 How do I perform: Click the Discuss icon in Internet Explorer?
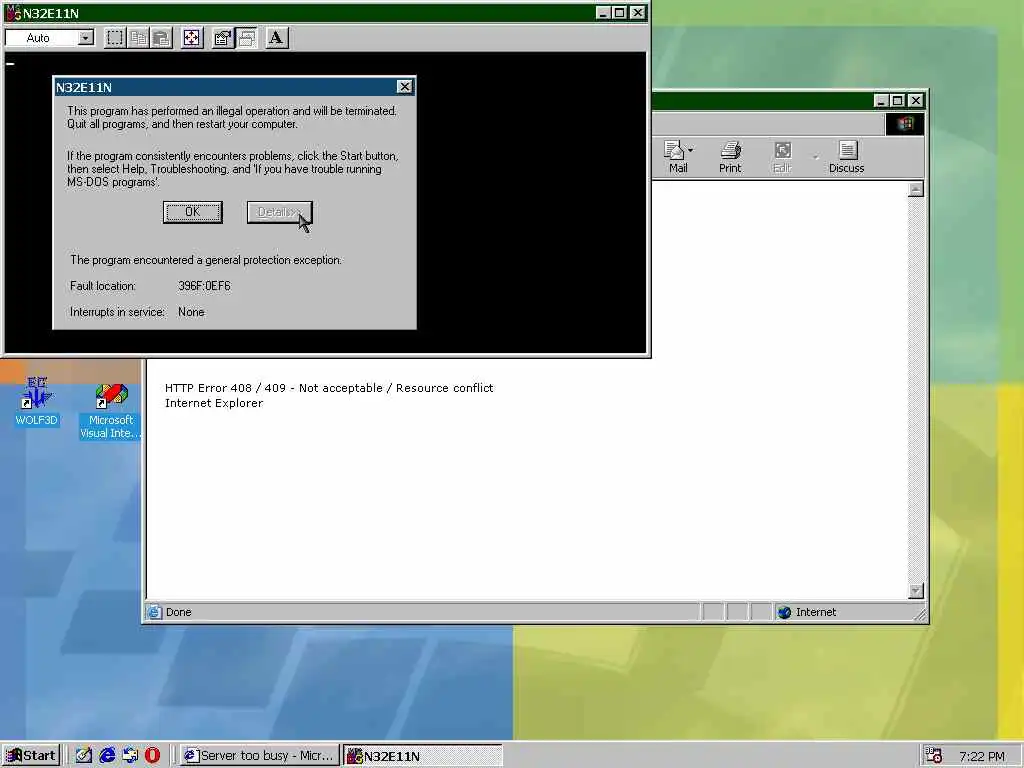coord(846,157)
